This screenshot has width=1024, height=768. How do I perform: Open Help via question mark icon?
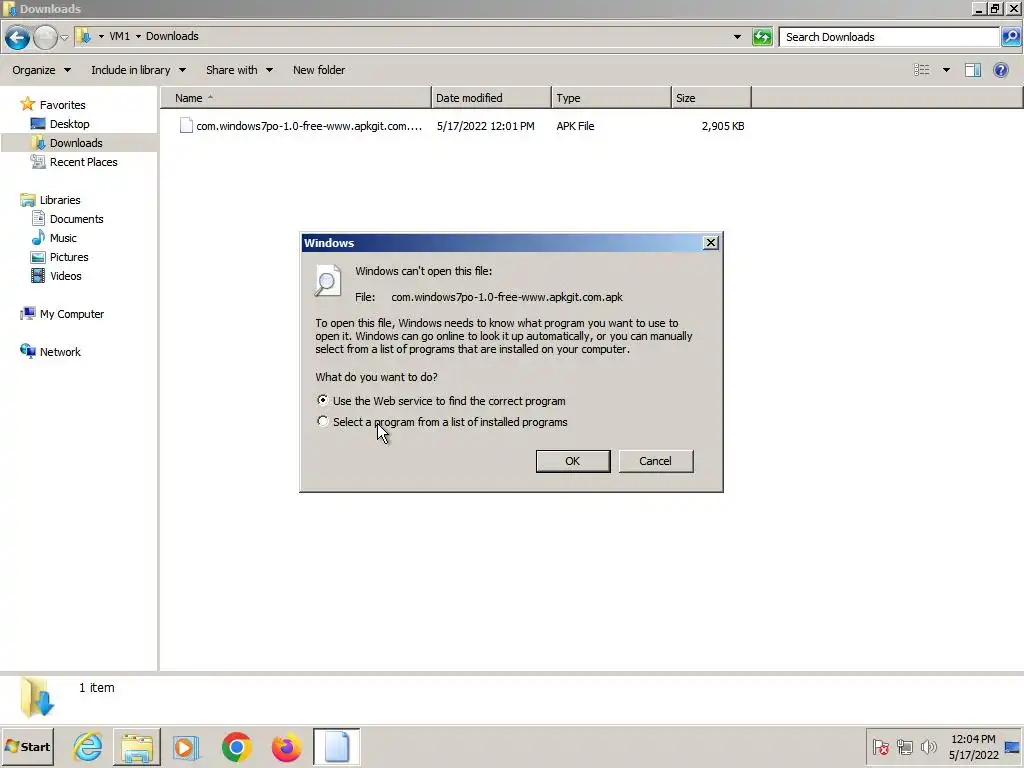click(x=1000, y=70)
